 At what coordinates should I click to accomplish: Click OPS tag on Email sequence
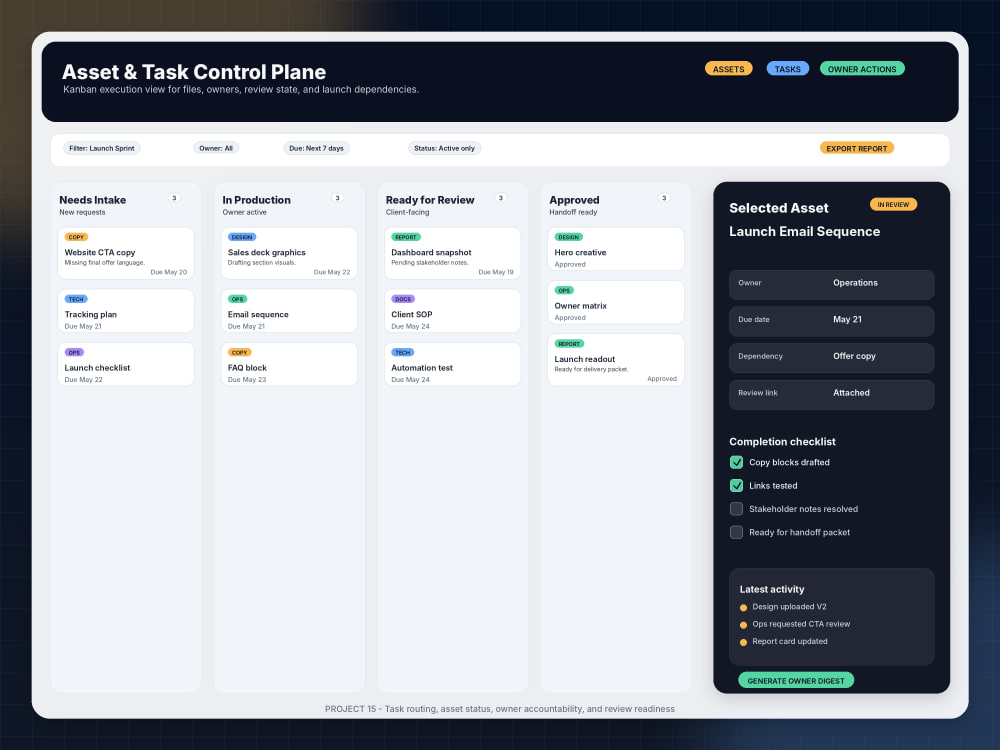237,299
